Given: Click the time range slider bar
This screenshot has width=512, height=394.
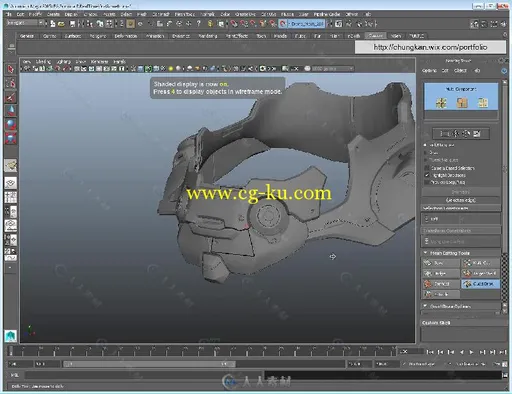Looking at the screenshot, I should (x=149, y=364).
